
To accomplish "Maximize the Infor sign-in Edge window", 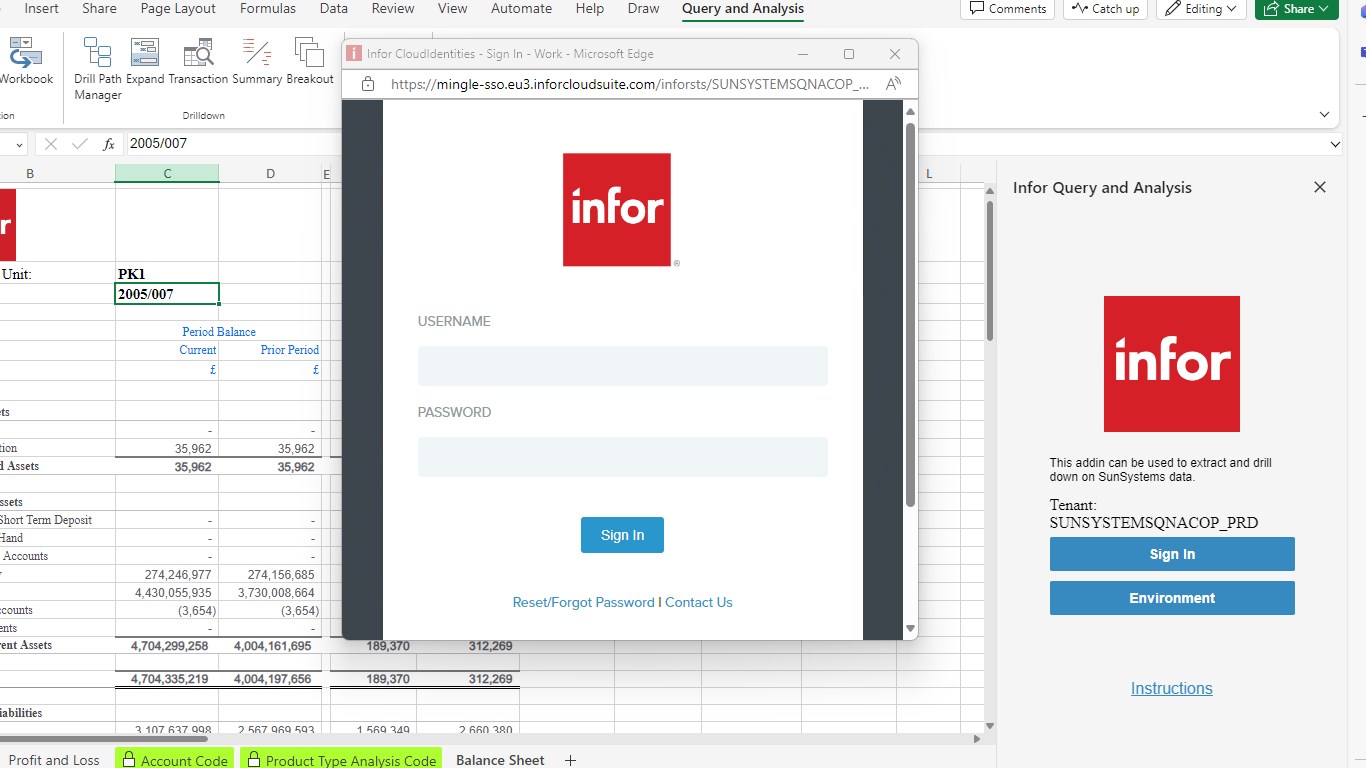I will pos(849,54).
